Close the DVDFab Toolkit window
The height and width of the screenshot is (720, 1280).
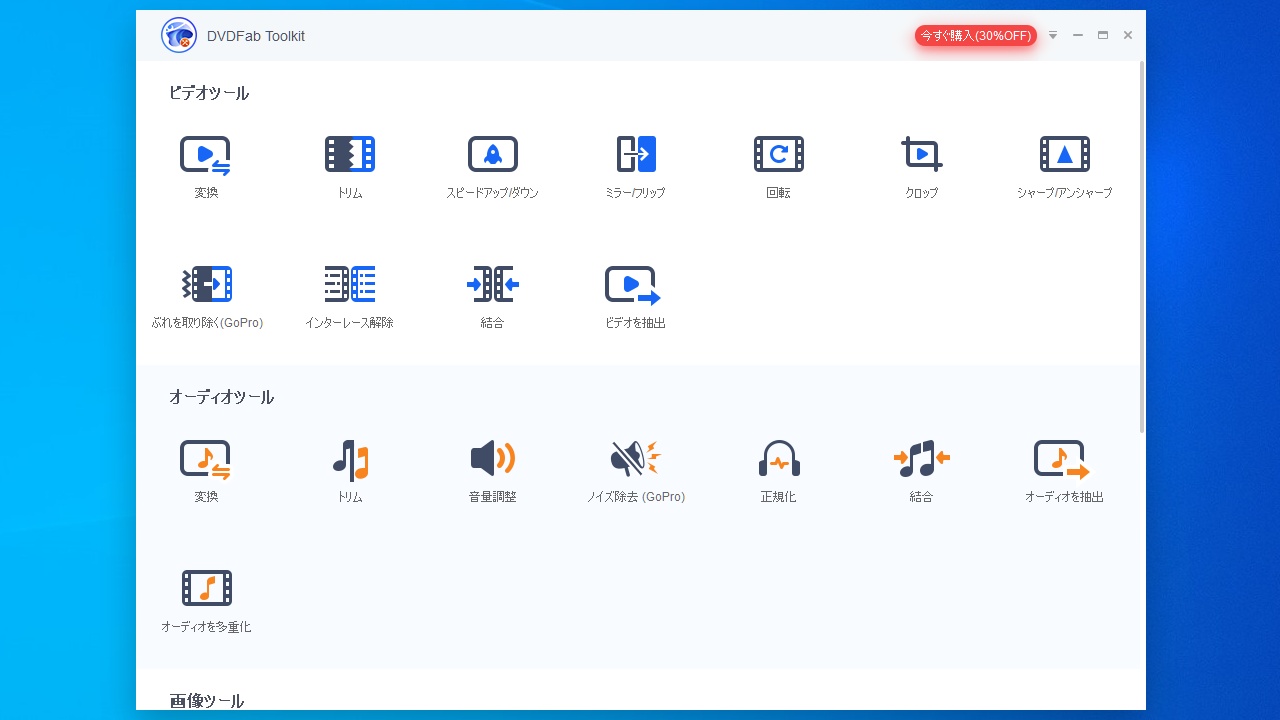[x=1128, y=35]
